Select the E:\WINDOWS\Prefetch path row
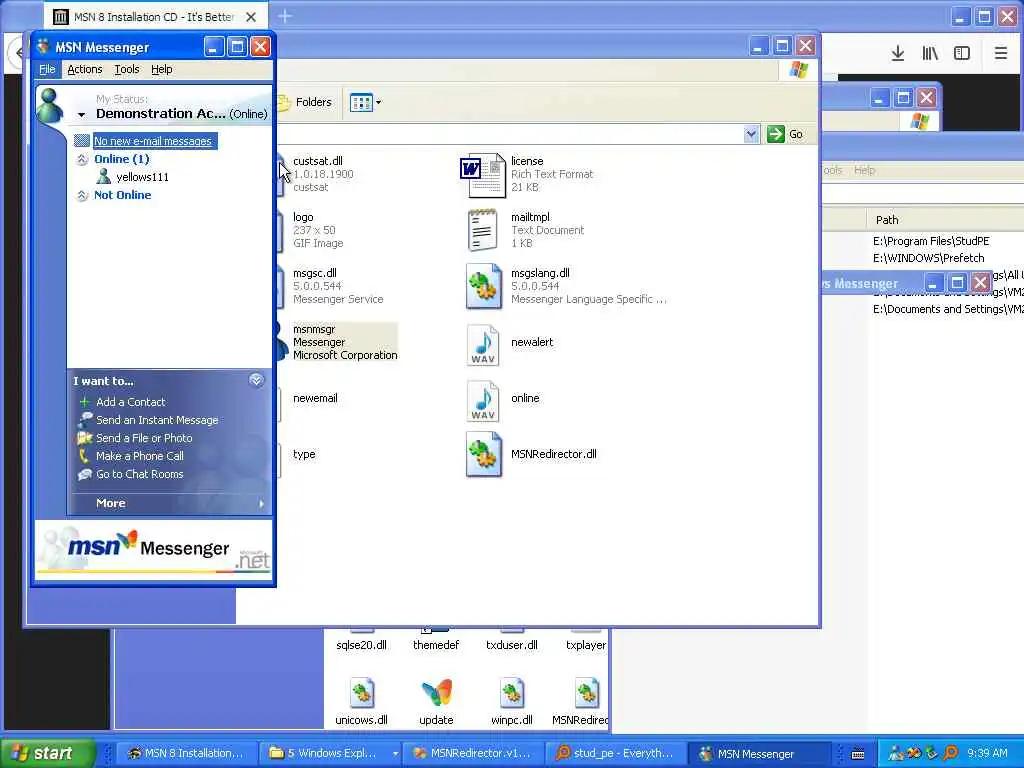This screenshot has height=768, width=1024. pyautogui.click(x=928, y=258)
